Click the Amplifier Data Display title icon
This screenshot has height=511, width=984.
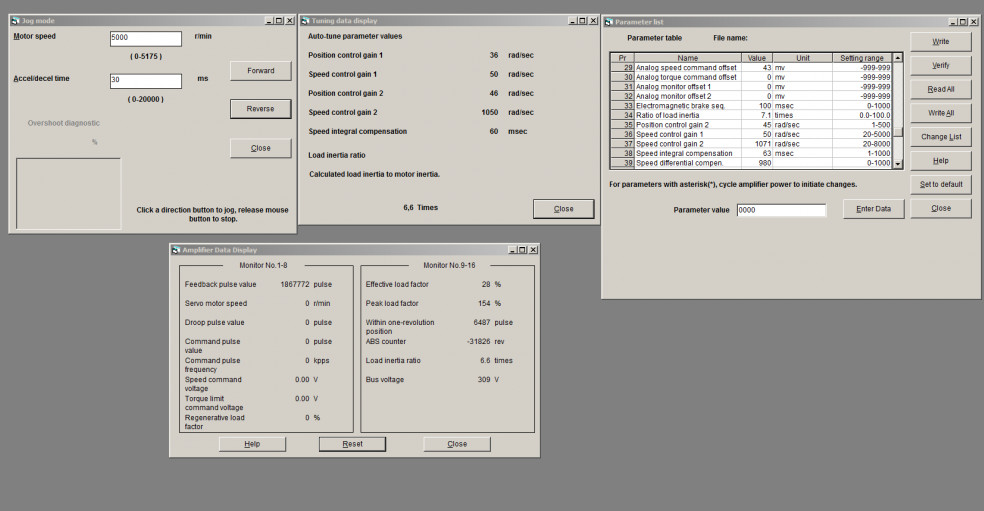[x=176, y=250]
